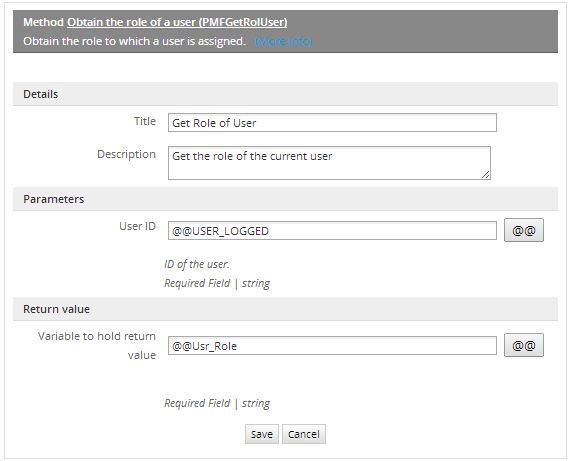Screen dimensions: 571x461
Task: Click the Variable to hold return value label
Action: coord(97,345)
